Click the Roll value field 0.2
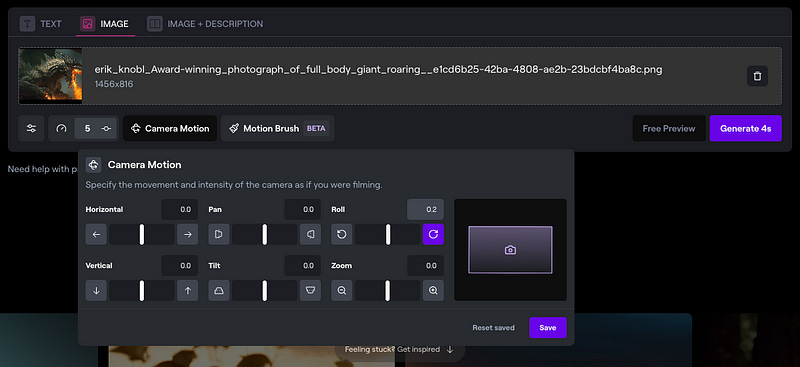 pos(426,209)
